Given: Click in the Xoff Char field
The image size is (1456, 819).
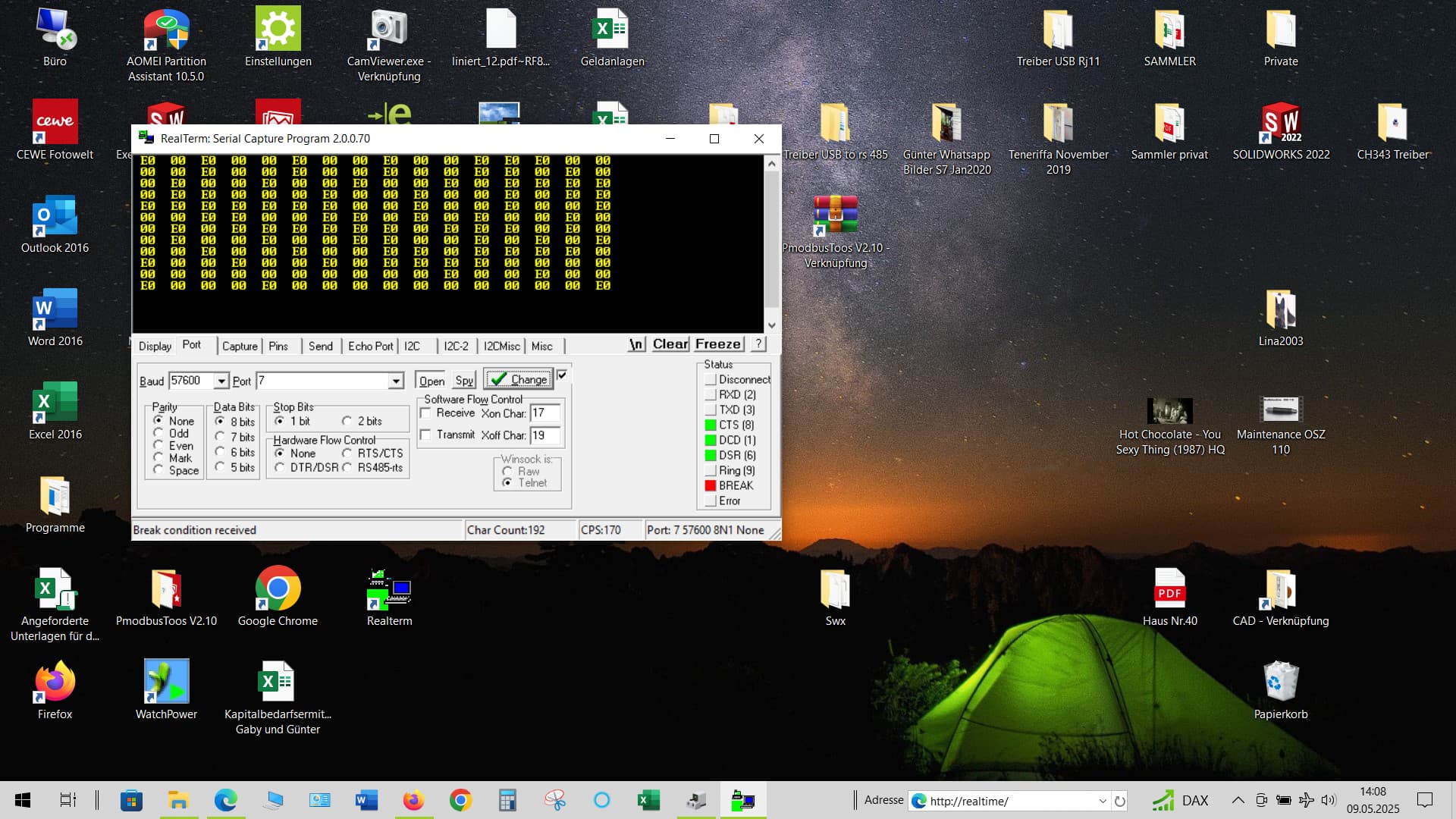Looking at the screenshot, I should (544, 435).
